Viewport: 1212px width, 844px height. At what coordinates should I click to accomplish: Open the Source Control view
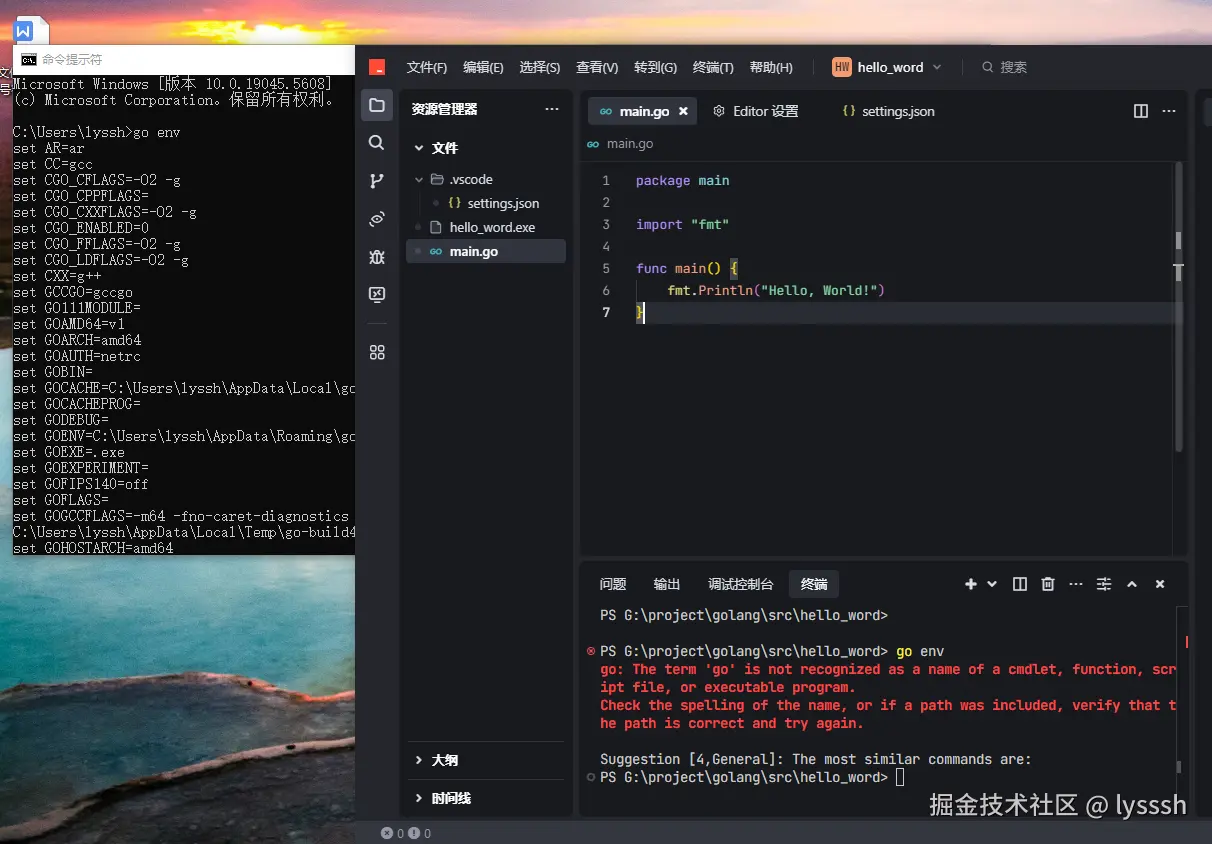point(377,180)
